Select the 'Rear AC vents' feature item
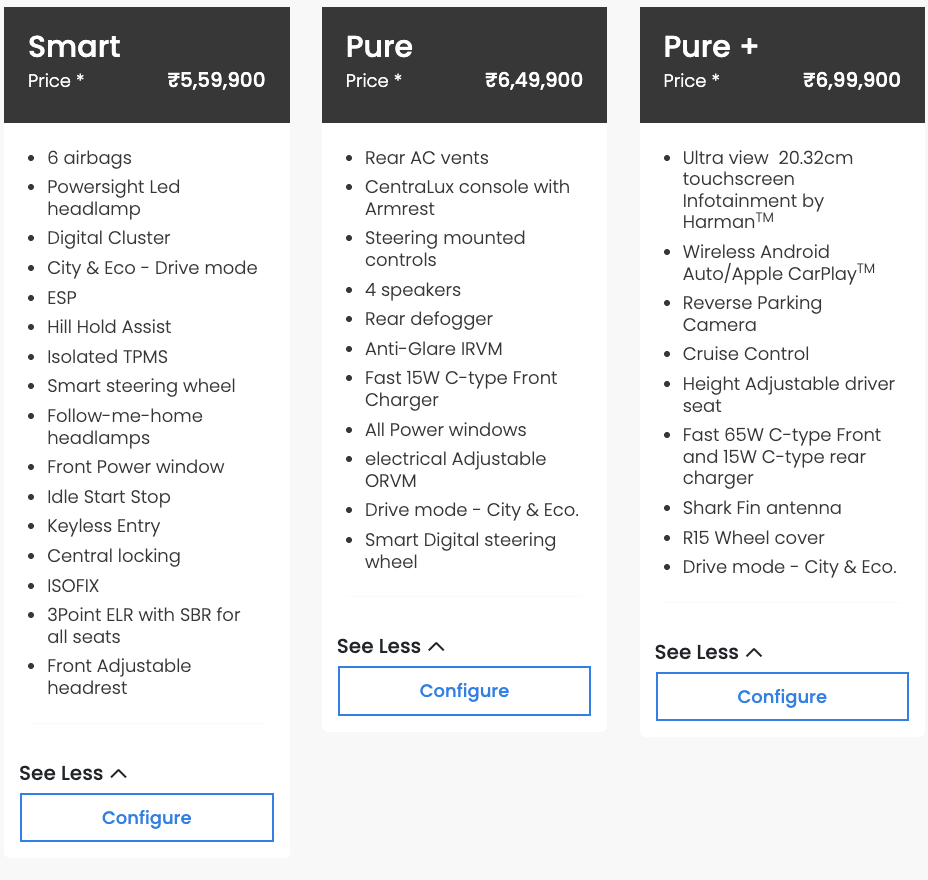 pos(427,158)
